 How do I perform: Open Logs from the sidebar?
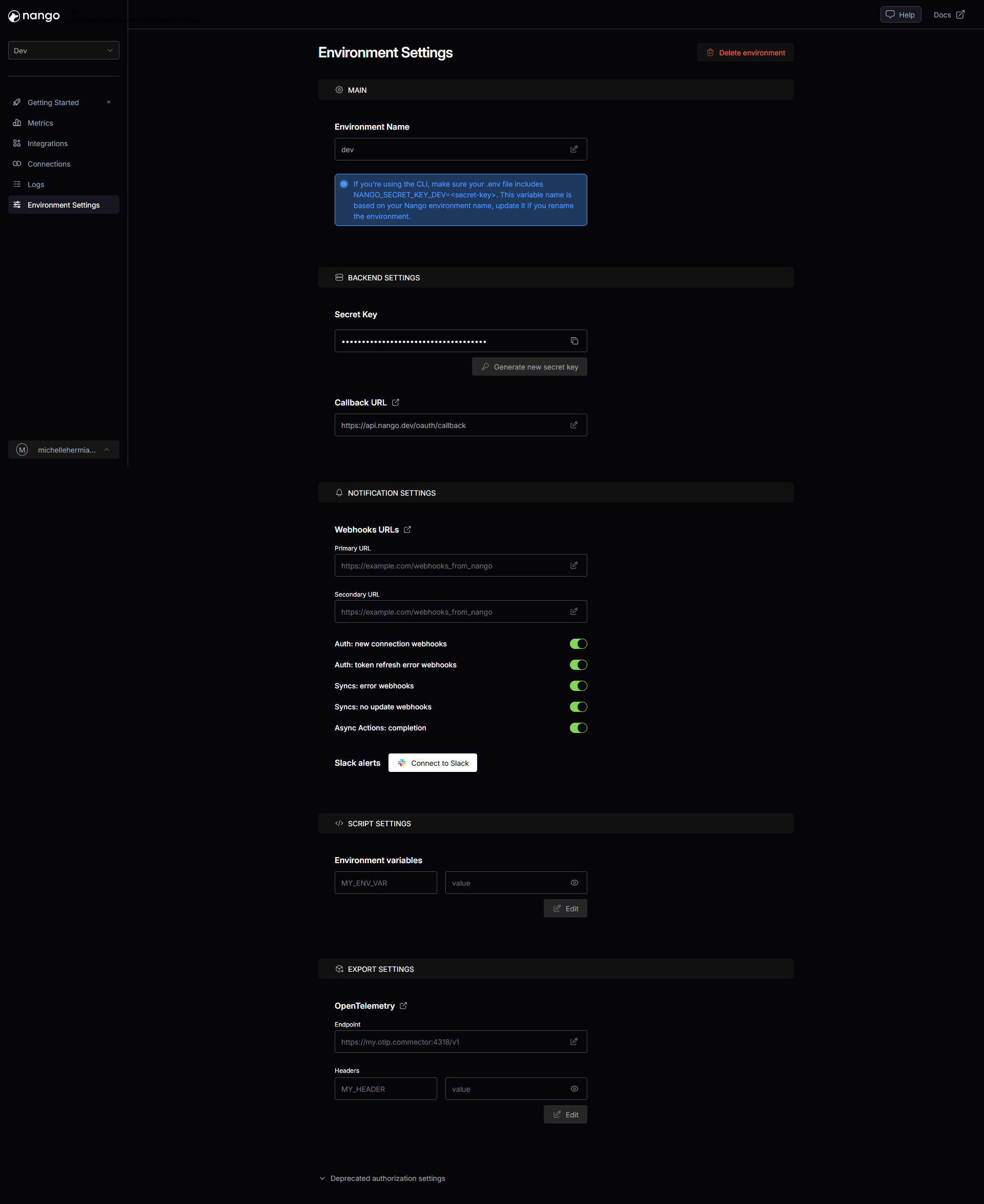(x=36, y=184)
